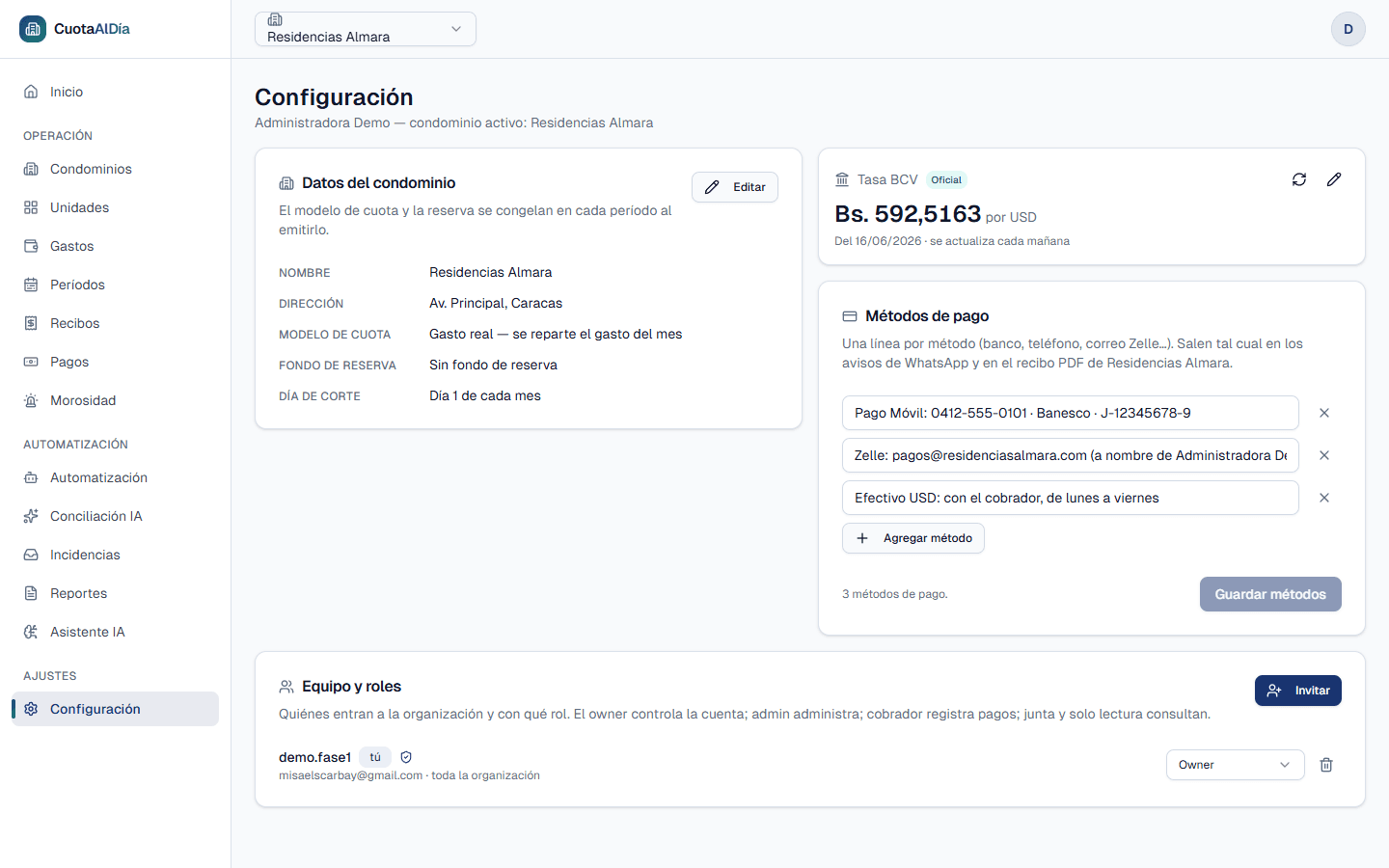The image size is (1389, 868).
Task: Open the Recibos page
Action: pyautogui.click(x=116, y=323)
